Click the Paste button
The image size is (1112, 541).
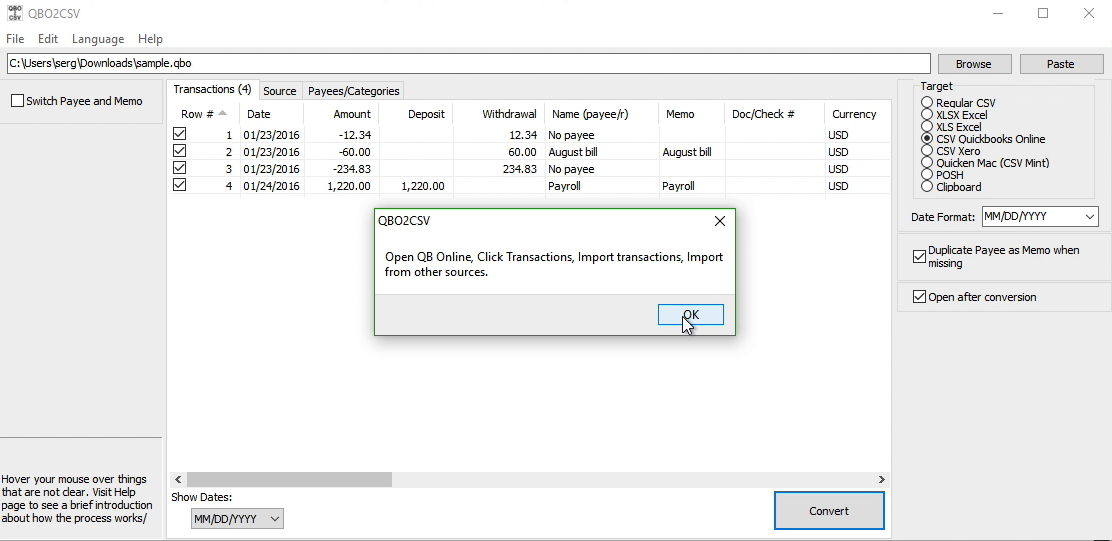pyautogui.click(x=1060, y=64)
